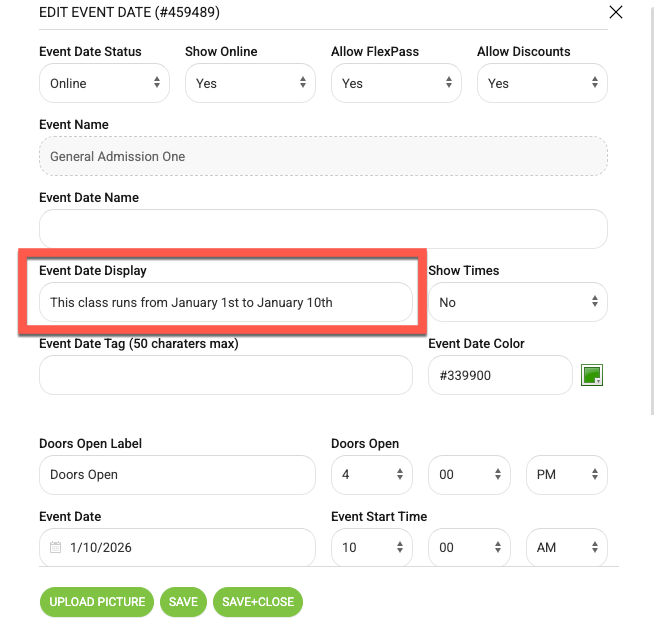Select the Doors Open hour dropdown

[x=372, y=475]
